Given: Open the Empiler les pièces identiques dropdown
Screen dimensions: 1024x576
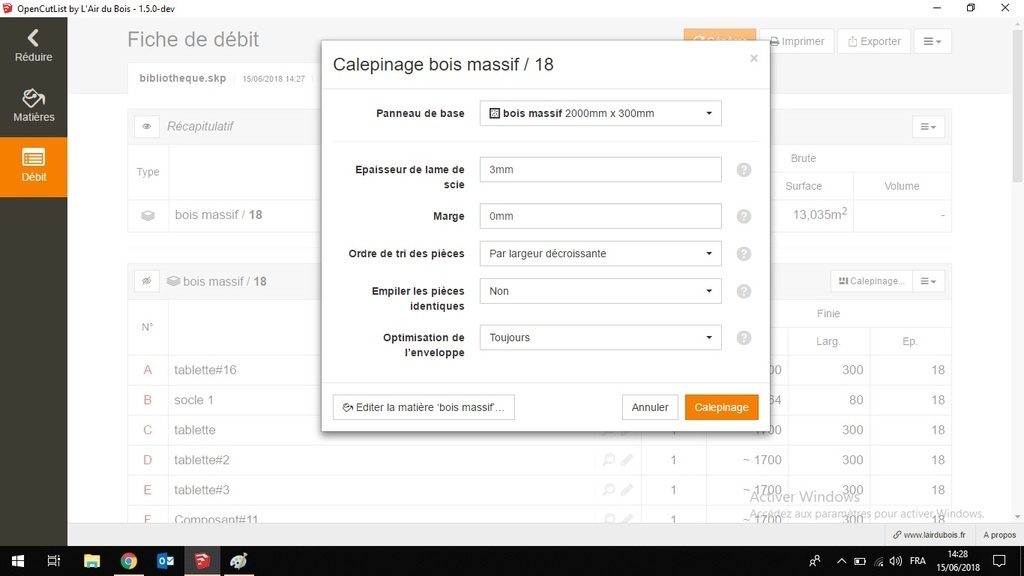Looking at the screenshot, I should point(600,291).
